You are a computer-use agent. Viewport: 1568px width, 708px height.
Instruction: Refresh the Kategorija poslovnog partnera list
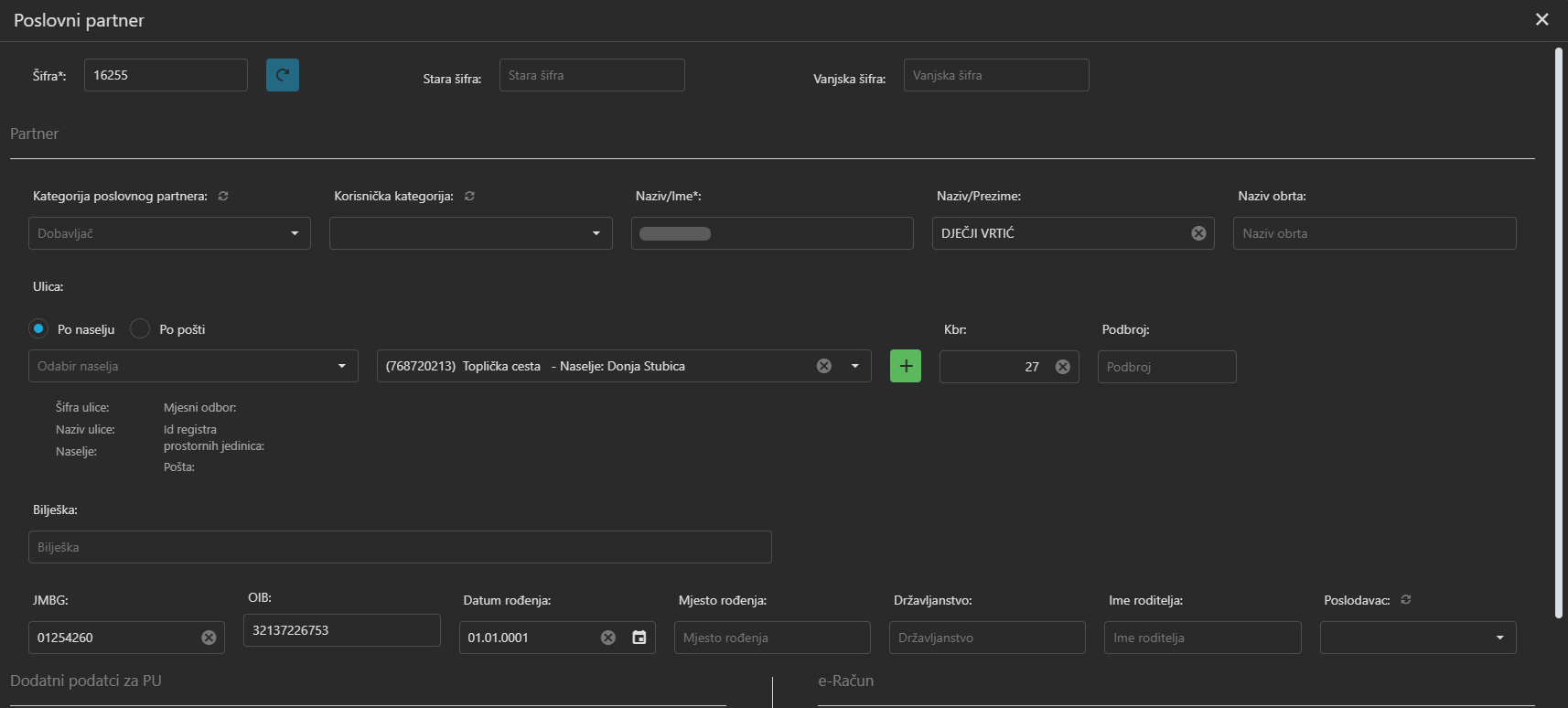pos(223,196)
